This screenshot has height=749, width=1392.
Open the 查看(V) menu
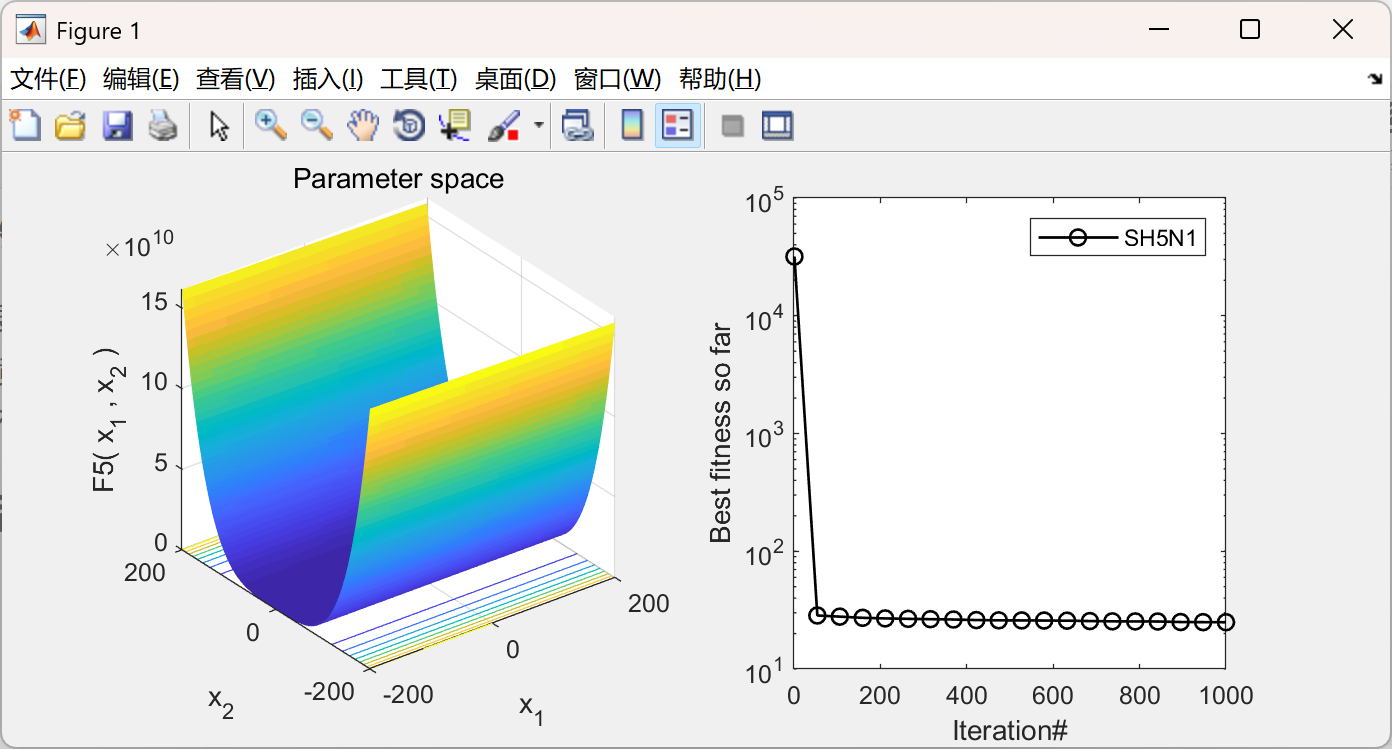235,79
